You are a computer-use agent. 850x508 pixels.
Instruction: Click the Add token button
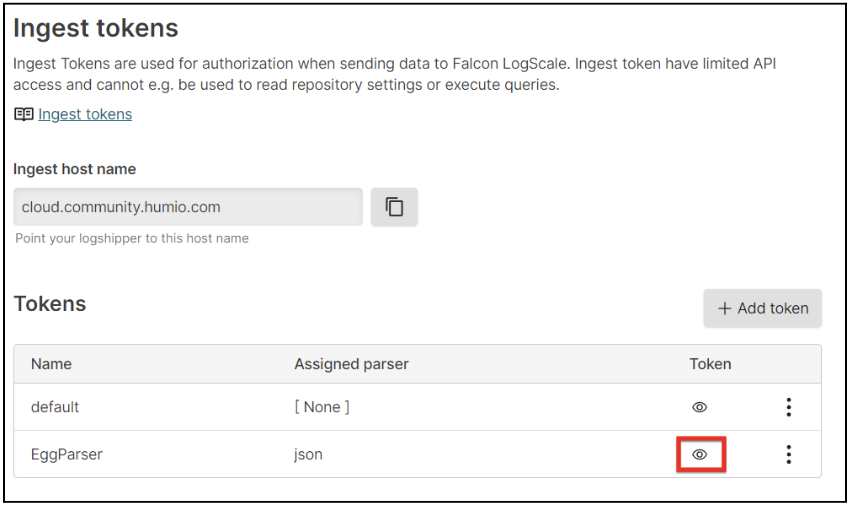click(763, 308)
